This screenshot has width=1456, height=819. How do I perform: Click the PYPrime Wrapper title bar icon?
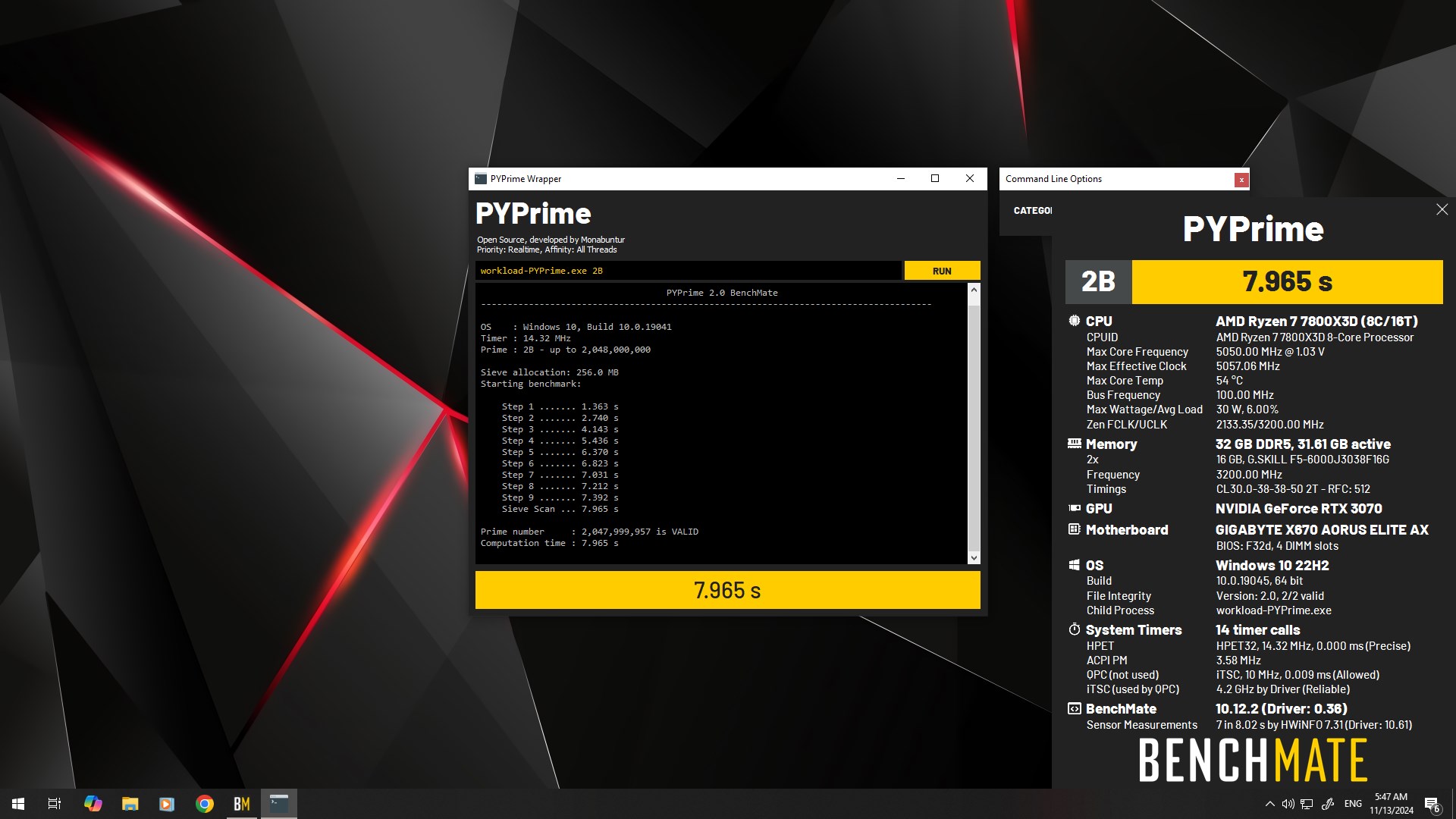[481, 179]
